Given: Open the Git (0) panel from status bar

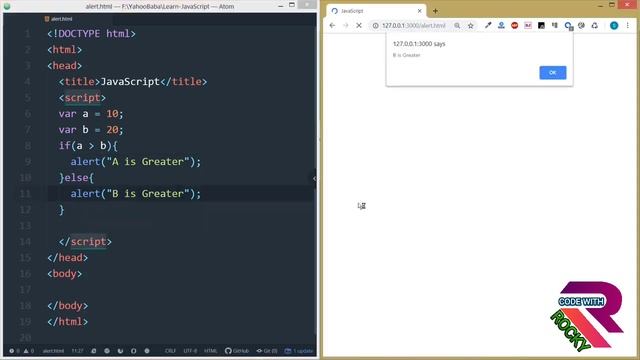Looking at the screenshot, I should pos(267,351).
